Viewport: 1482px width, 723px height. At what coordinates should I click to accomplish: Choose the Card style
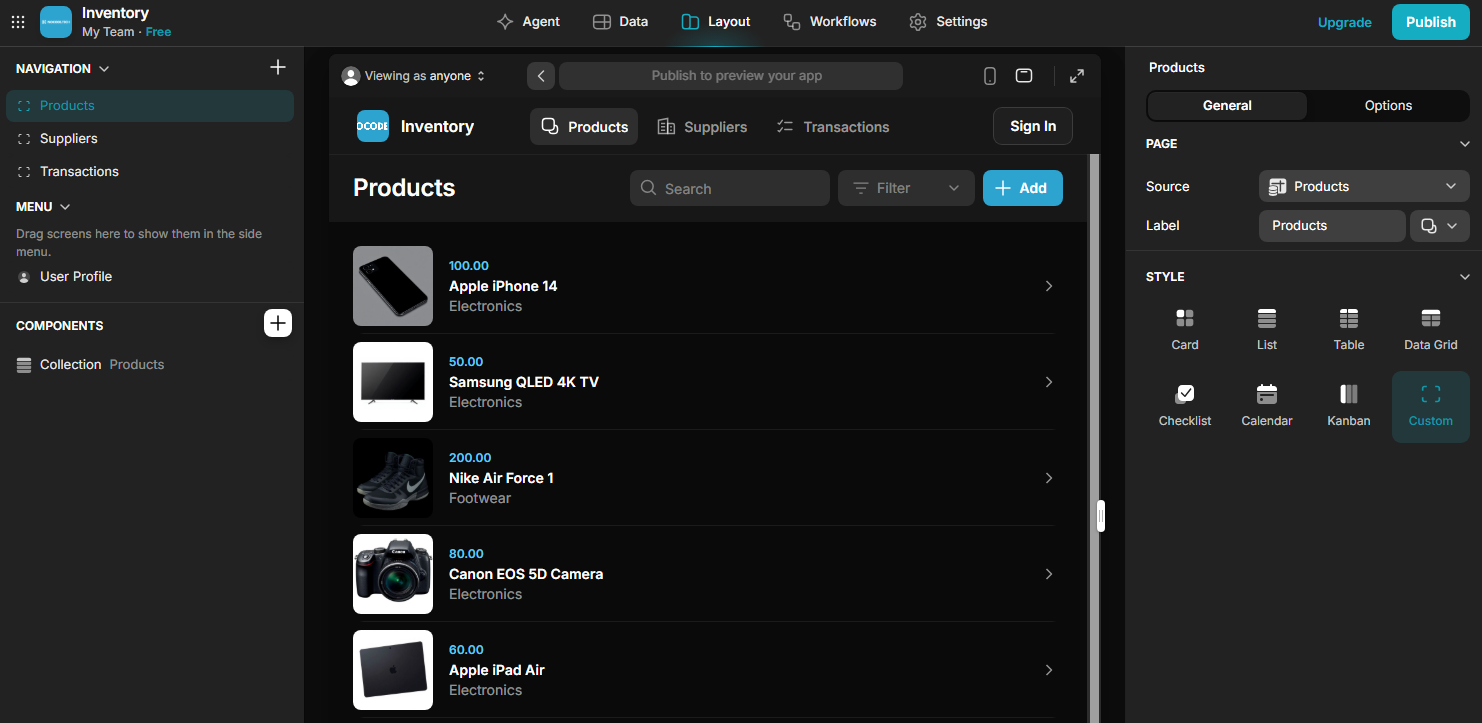pos(1185,330)
